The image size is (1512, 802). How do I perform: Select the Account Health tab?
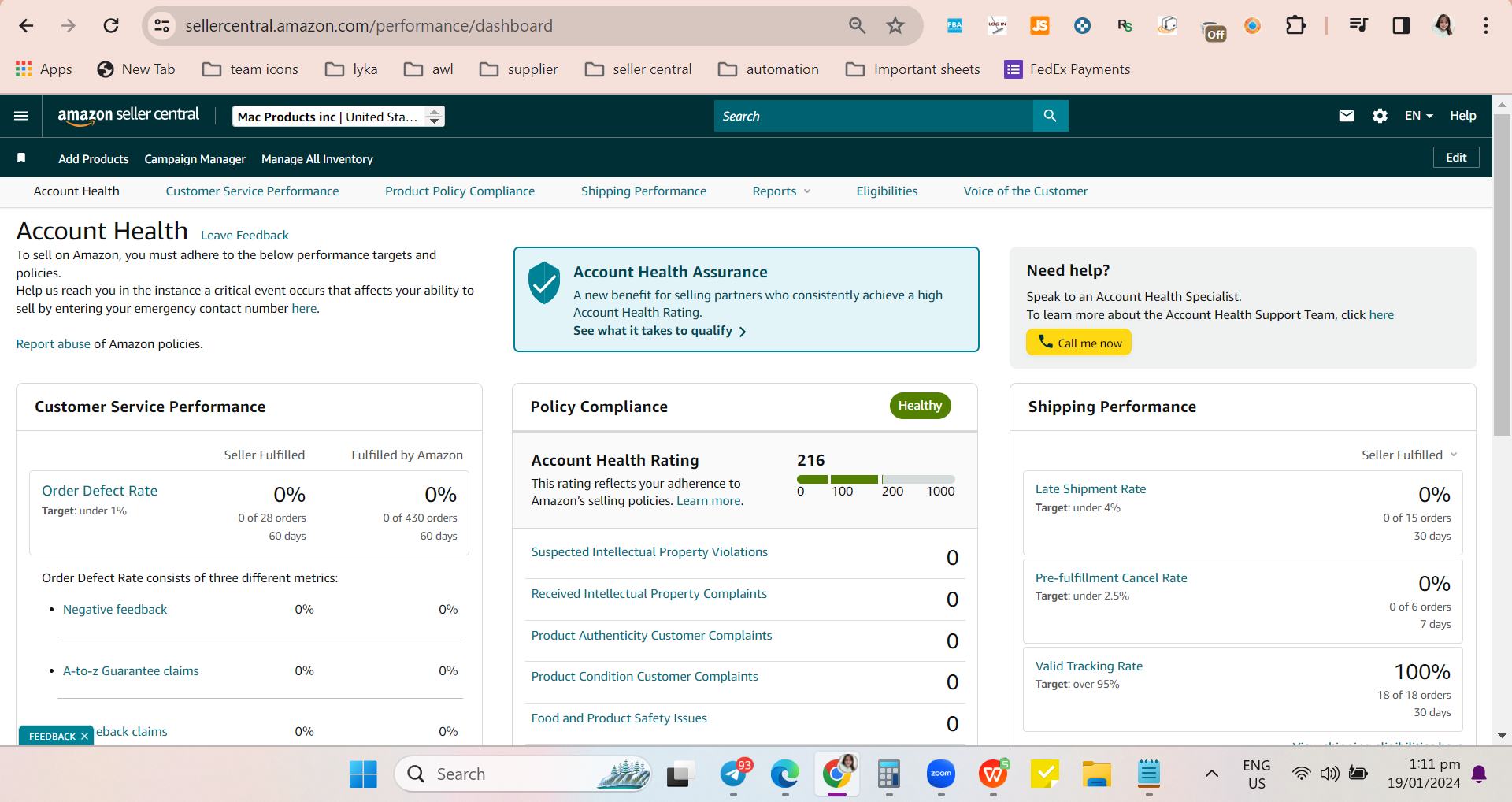click(76, 191)
